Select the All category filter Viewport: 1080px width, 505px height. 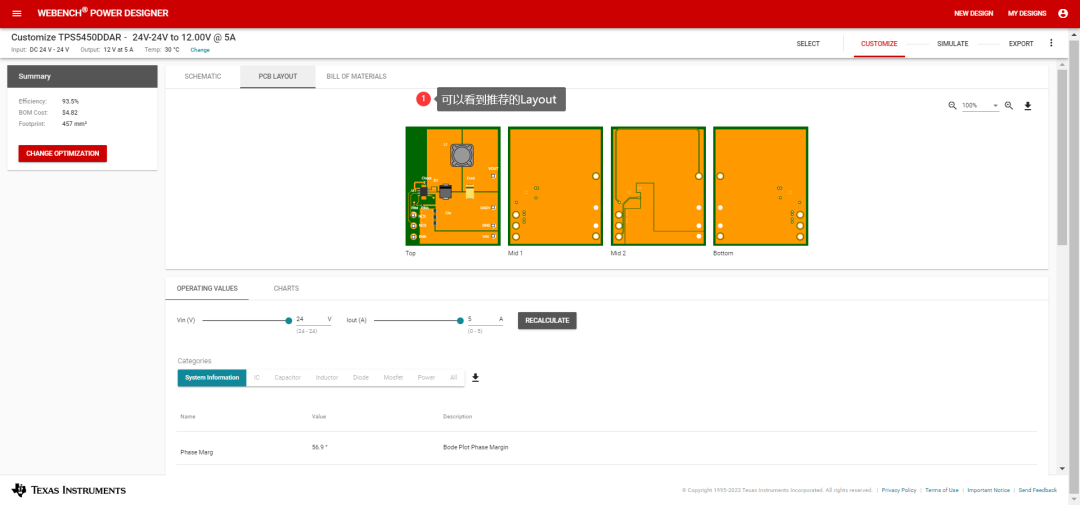pos(453,378)
